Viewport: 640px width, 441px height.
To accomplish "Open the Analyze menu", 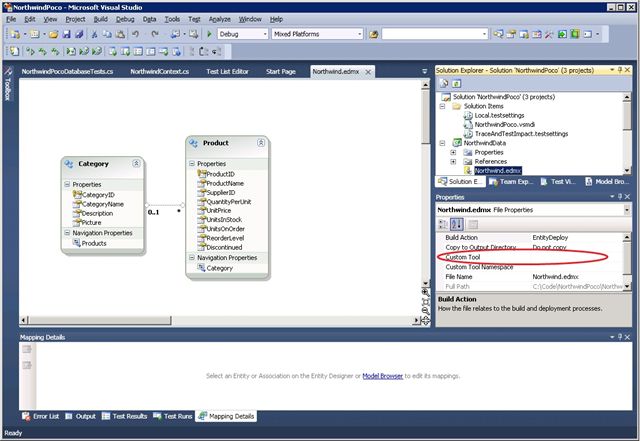I will click(220, 19).
